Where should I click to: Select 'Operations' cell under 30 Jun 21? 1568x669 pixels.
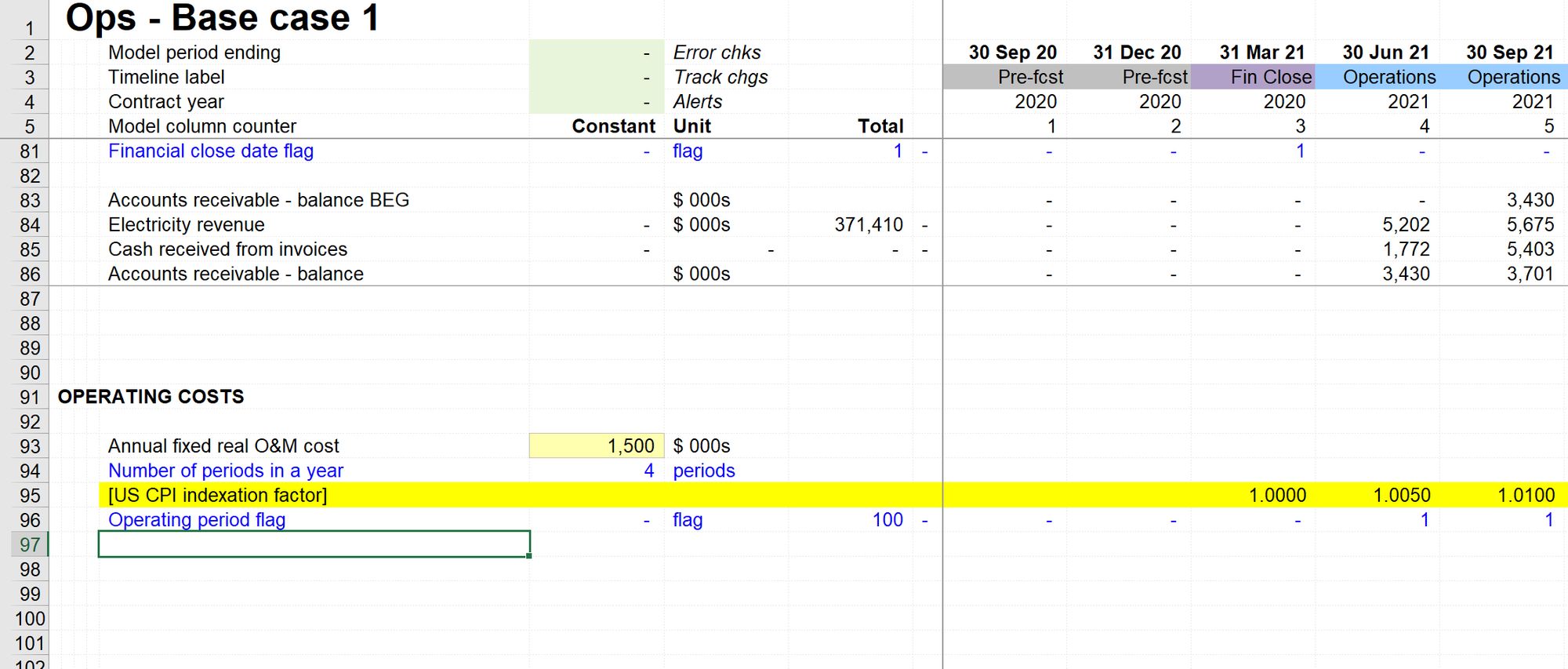click(x=1377, y=77)
